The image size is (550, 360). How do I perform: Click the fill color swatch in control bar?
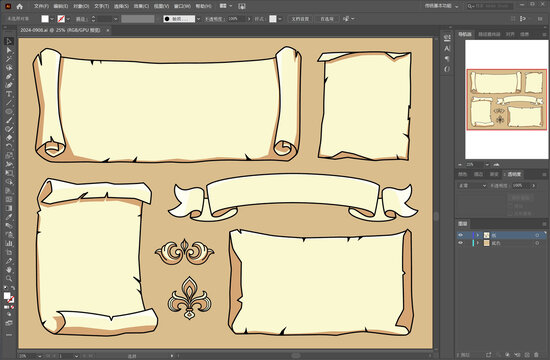click(x=45, y=19)
